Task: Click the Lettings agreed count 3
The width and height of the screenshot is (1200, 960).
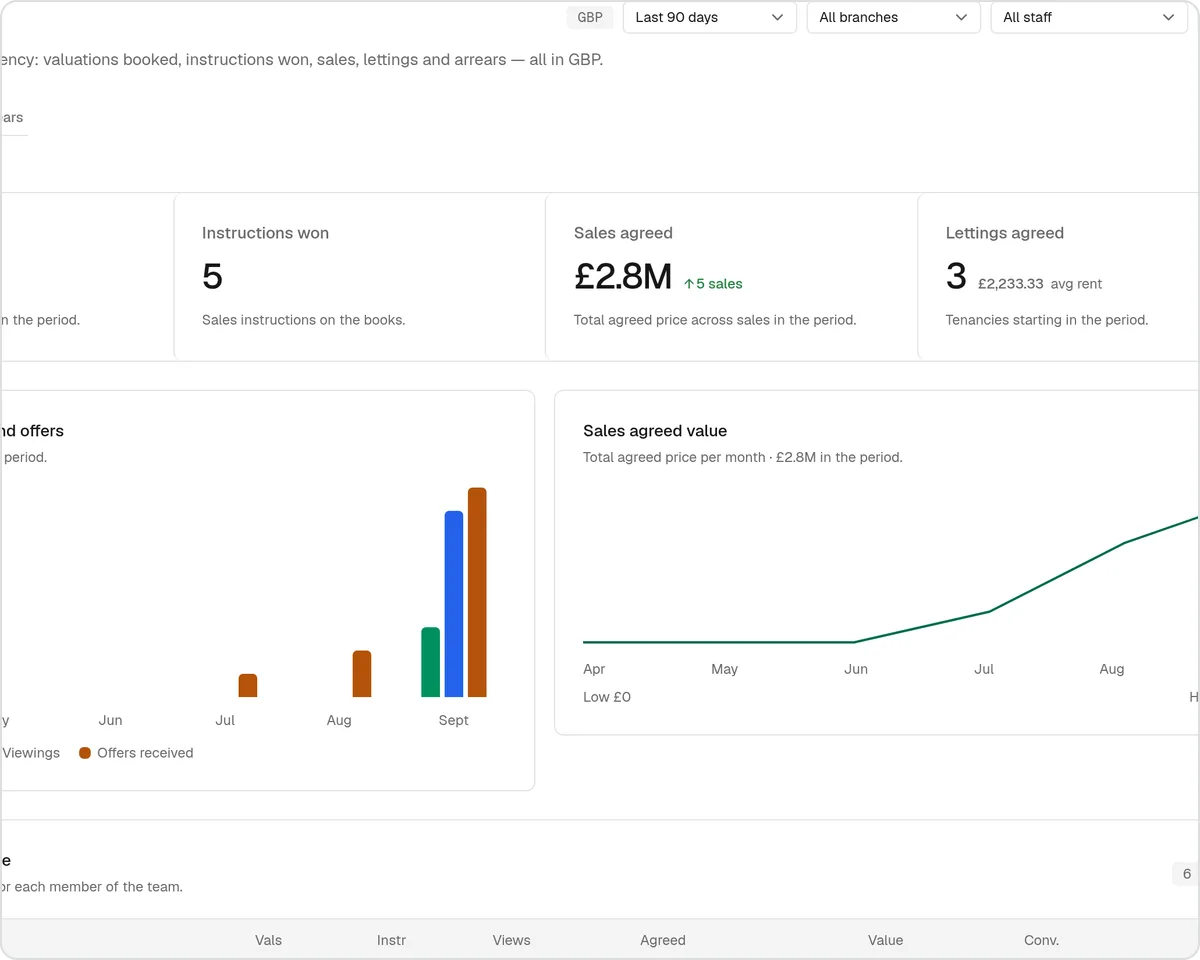Action: [956, 277]
